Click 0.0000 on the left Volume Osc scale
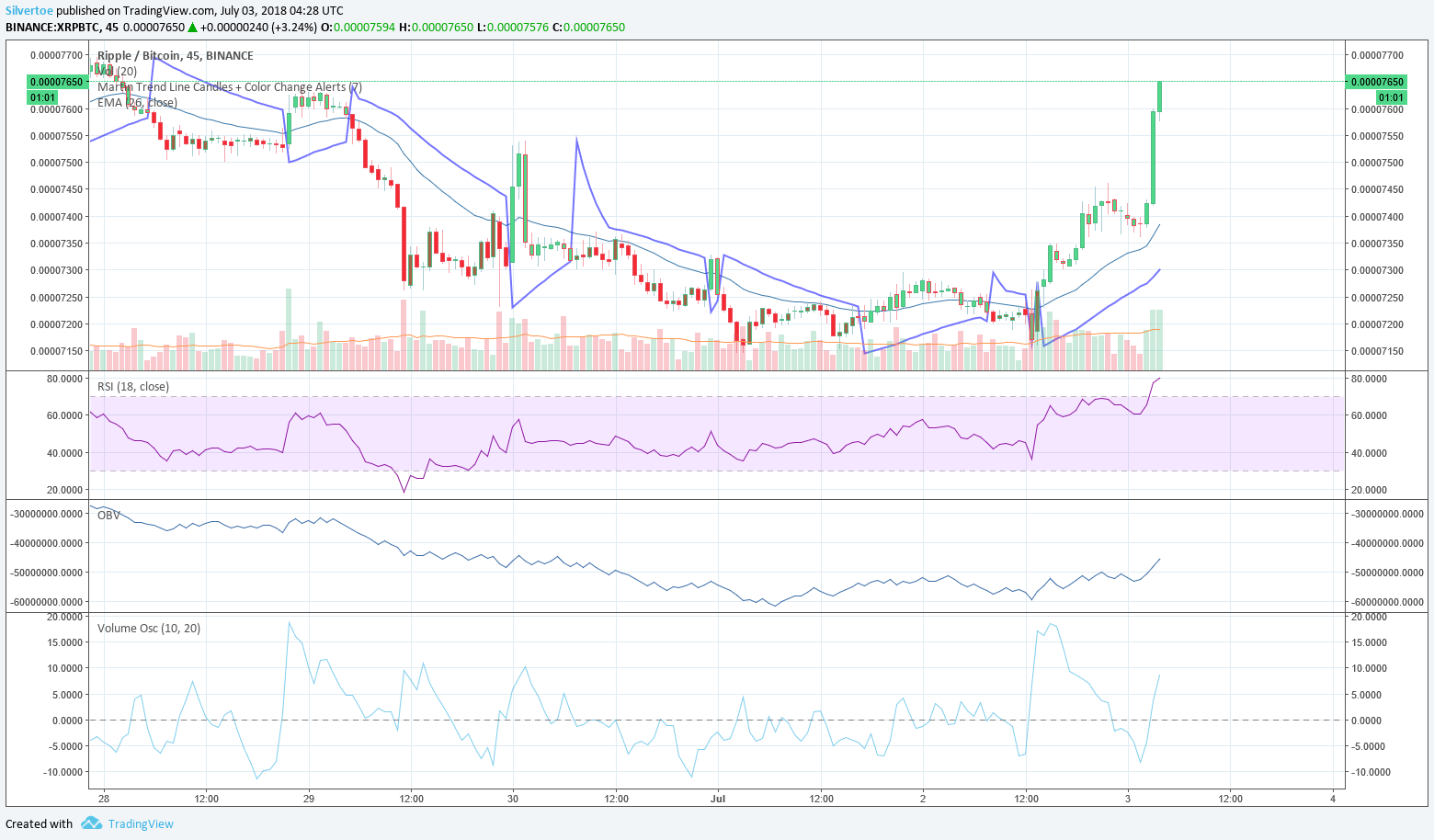Viewport: 1434px width, 840px height. (x=67, y=721)
